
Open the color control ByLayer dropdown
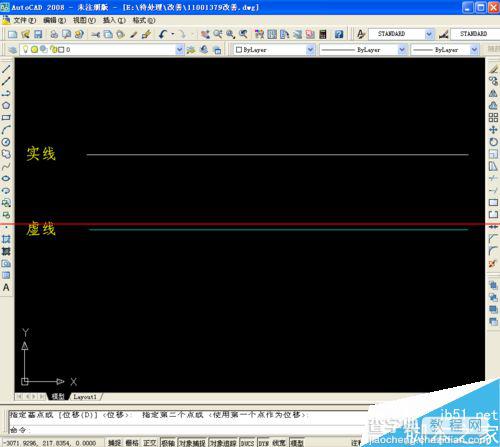pos(274,50)
